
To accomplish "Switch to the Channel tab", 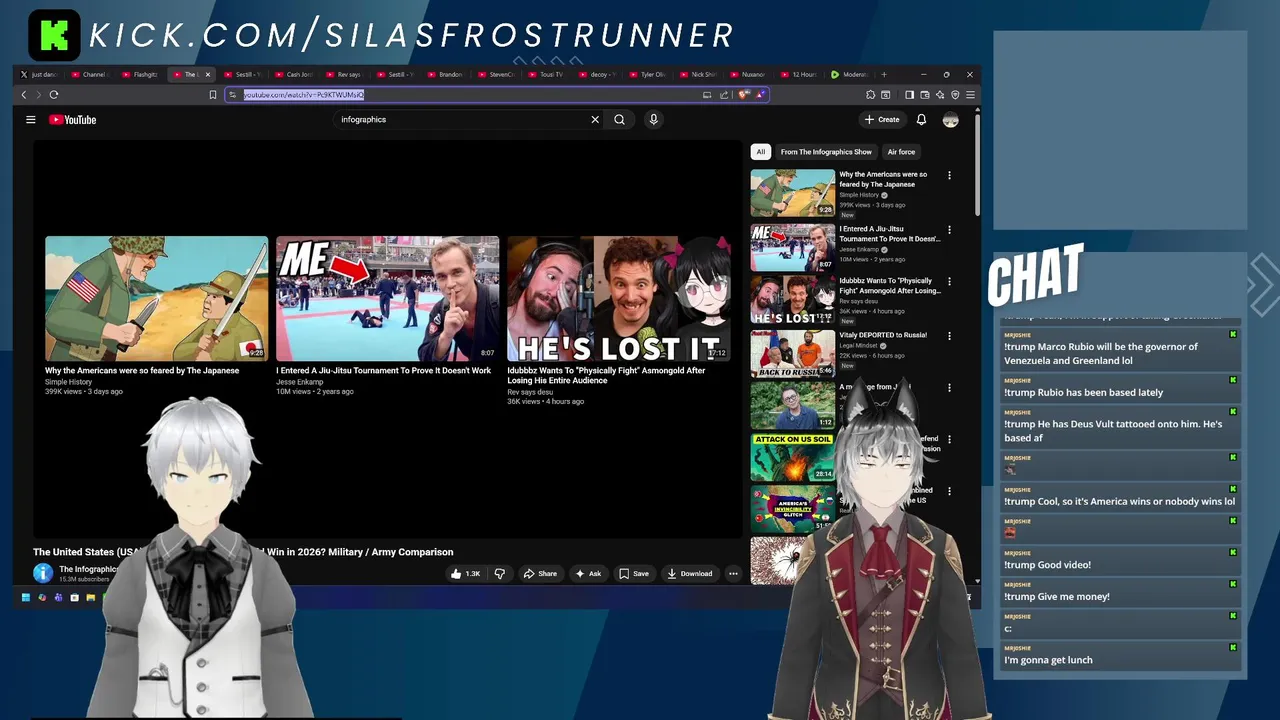I will coord(90,74).
